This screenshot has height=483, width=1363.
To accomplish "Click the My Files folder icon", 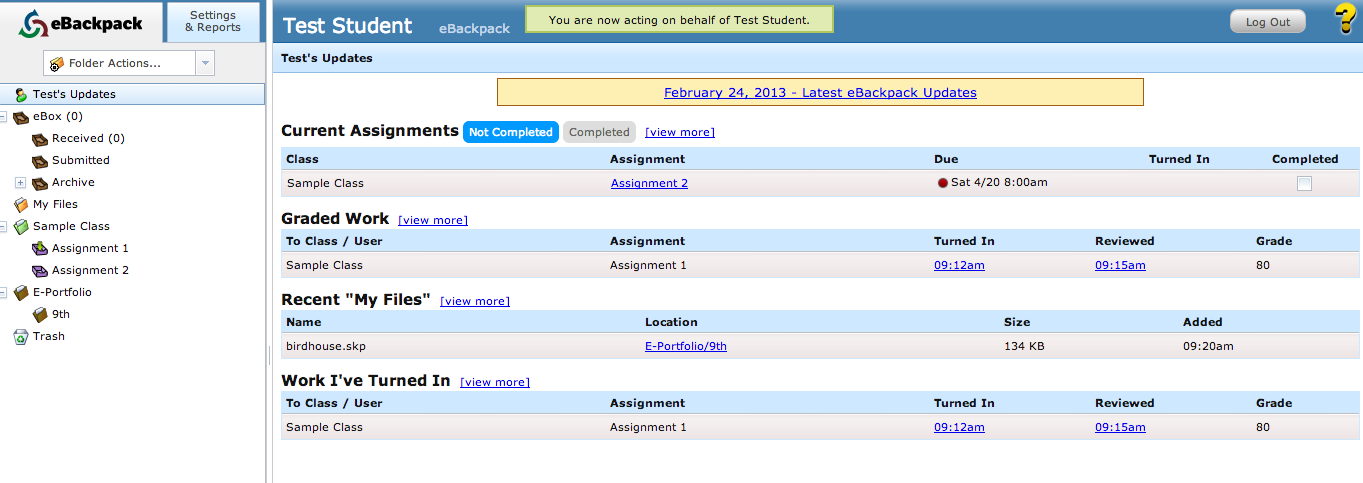I will (x=21, y=205).
